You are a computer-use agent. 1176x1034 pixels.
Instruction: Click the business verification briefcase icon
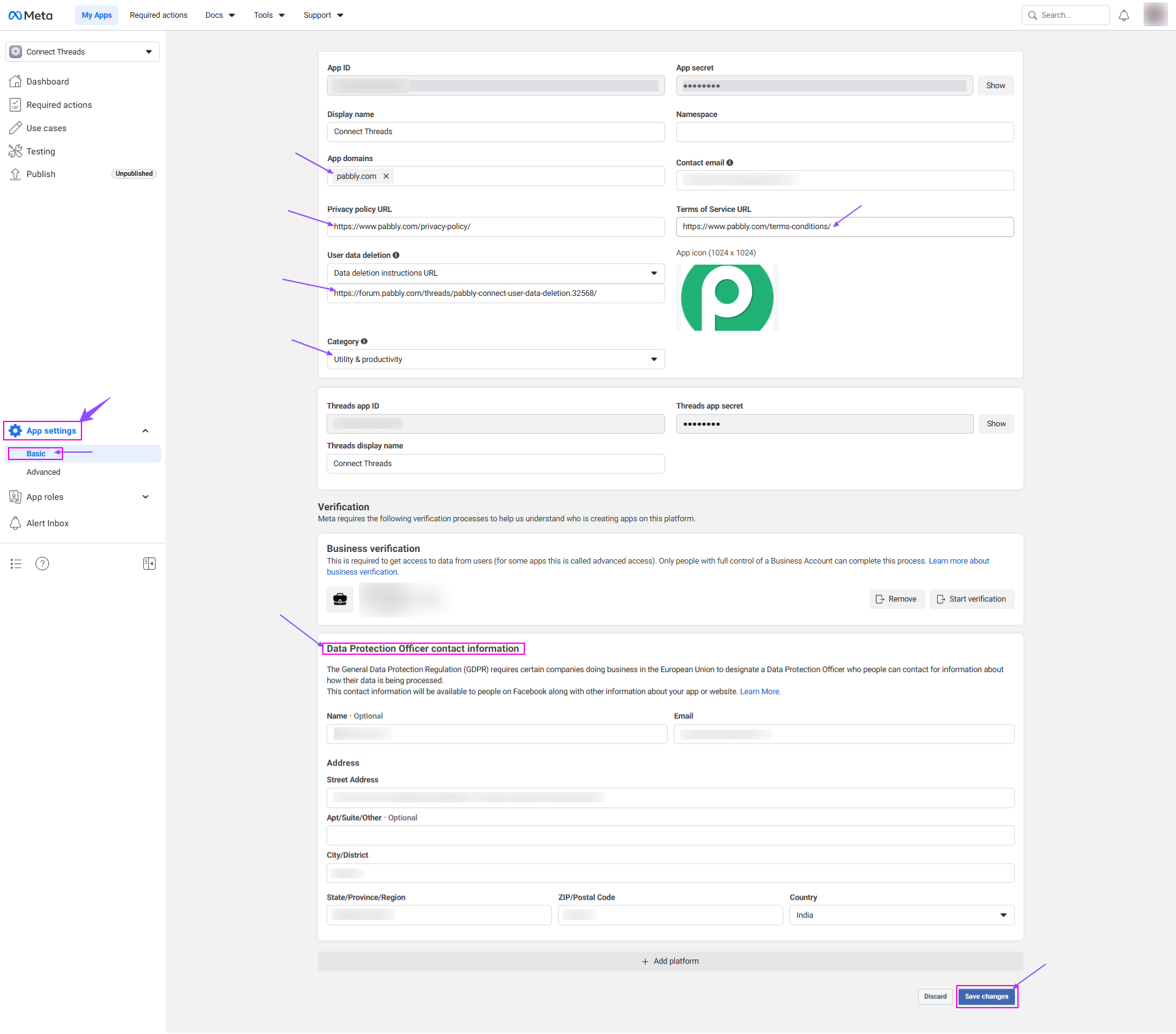coord(340,599)
